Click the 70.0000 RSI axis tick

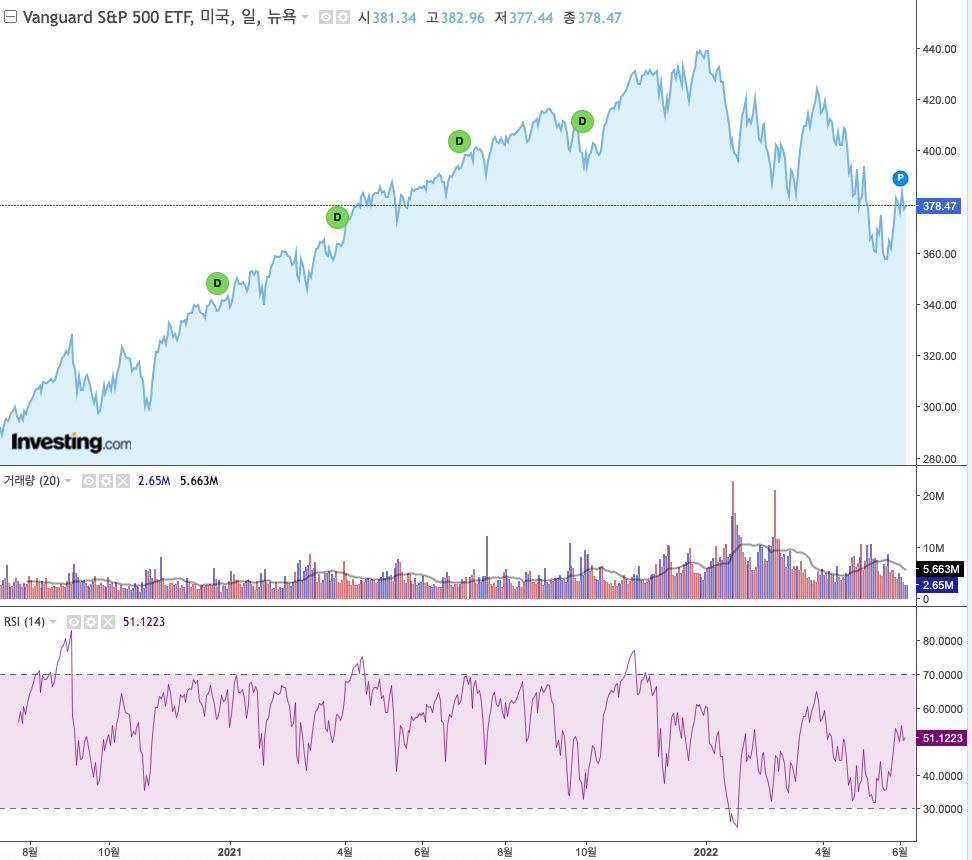942,675
